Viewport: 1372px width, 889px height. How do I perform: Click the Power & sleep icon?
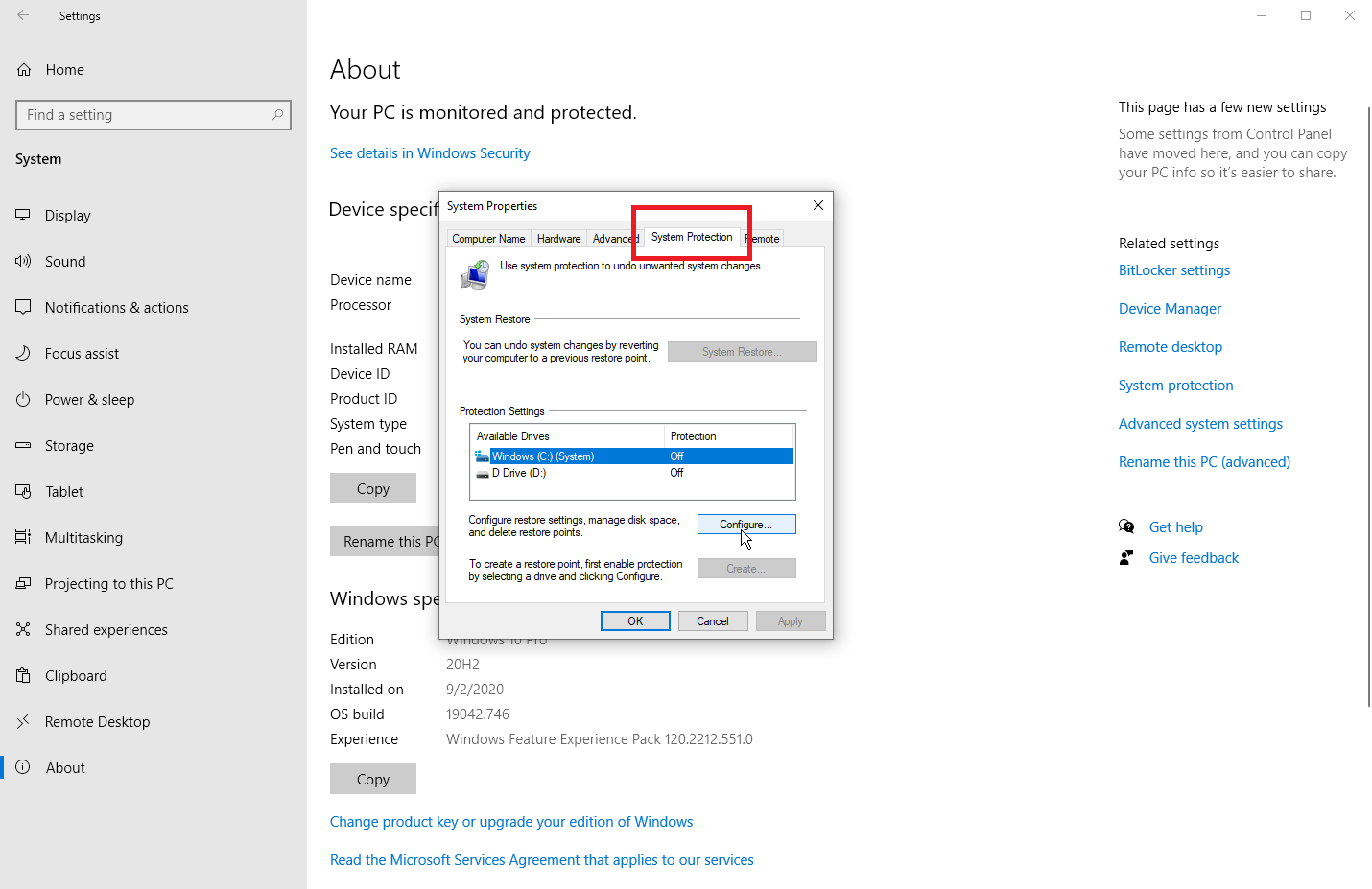click(x=23, y=399)
